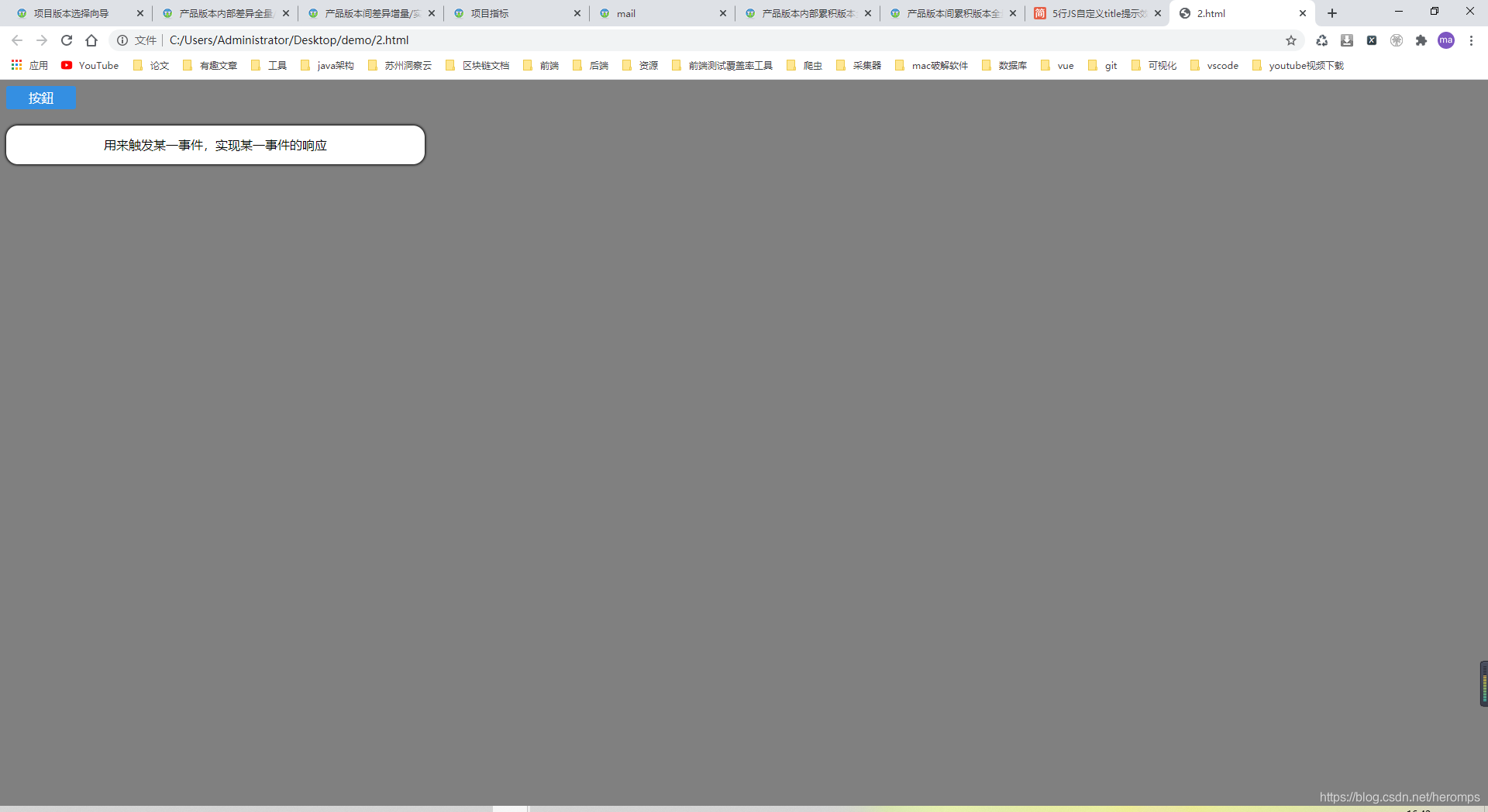The height and width of the screenshot is (812, 1488).
Task: Open the 应用 apps grid shortcut
Action: click(29, 66)
